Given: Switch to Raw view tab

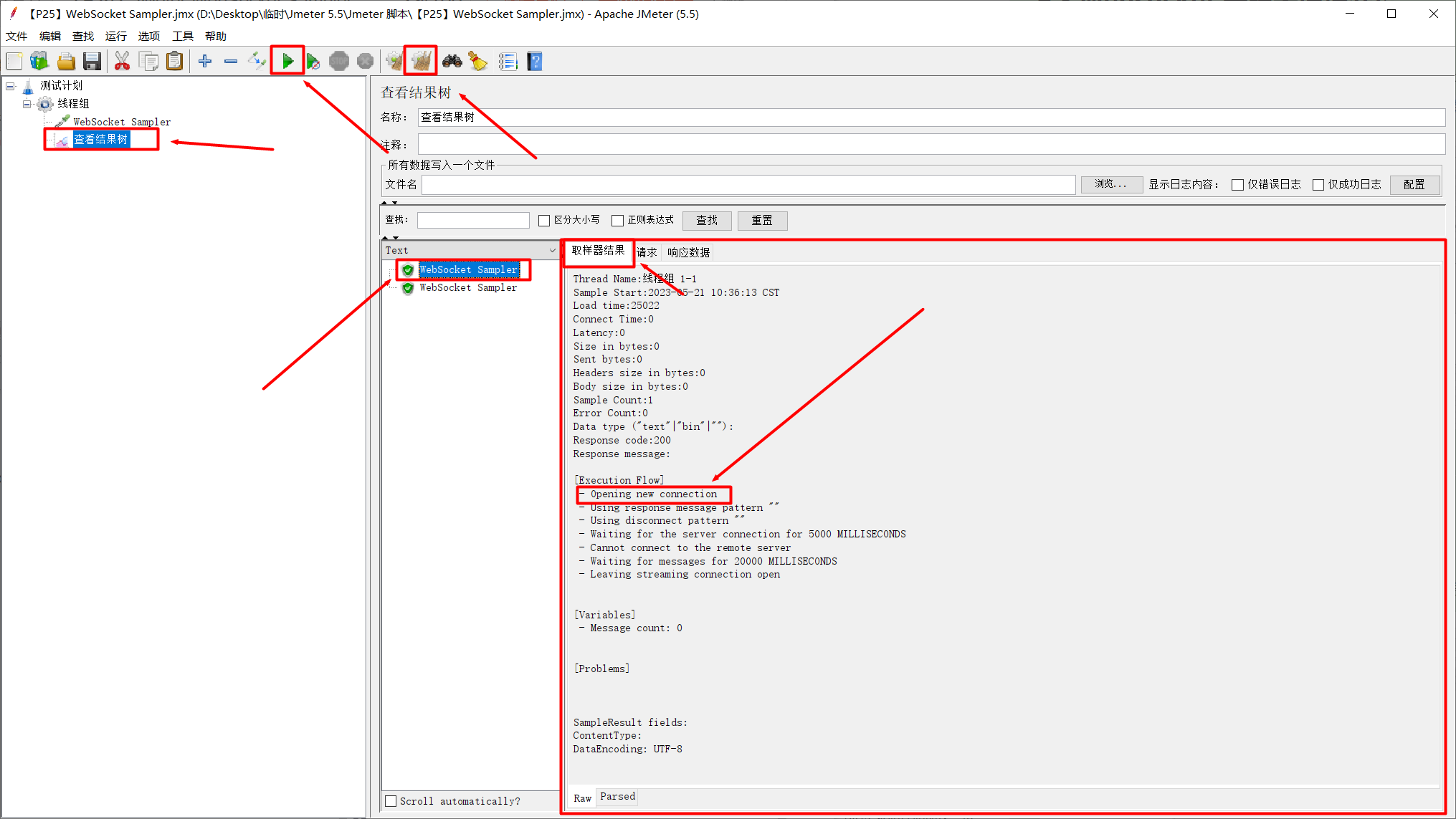Looking at the screenshot, I should (x=582, y=798).
